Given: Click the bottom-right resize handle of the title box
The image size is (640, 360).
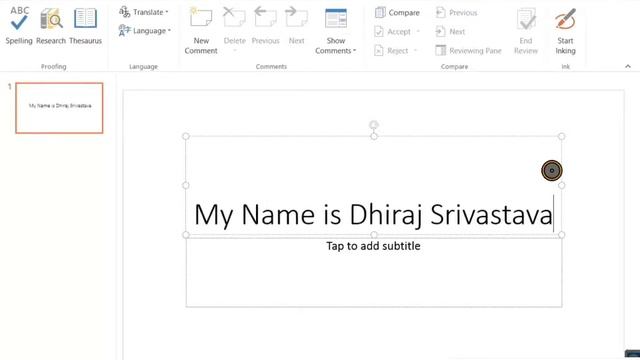Looking at the screenshot, I should 562,235.
